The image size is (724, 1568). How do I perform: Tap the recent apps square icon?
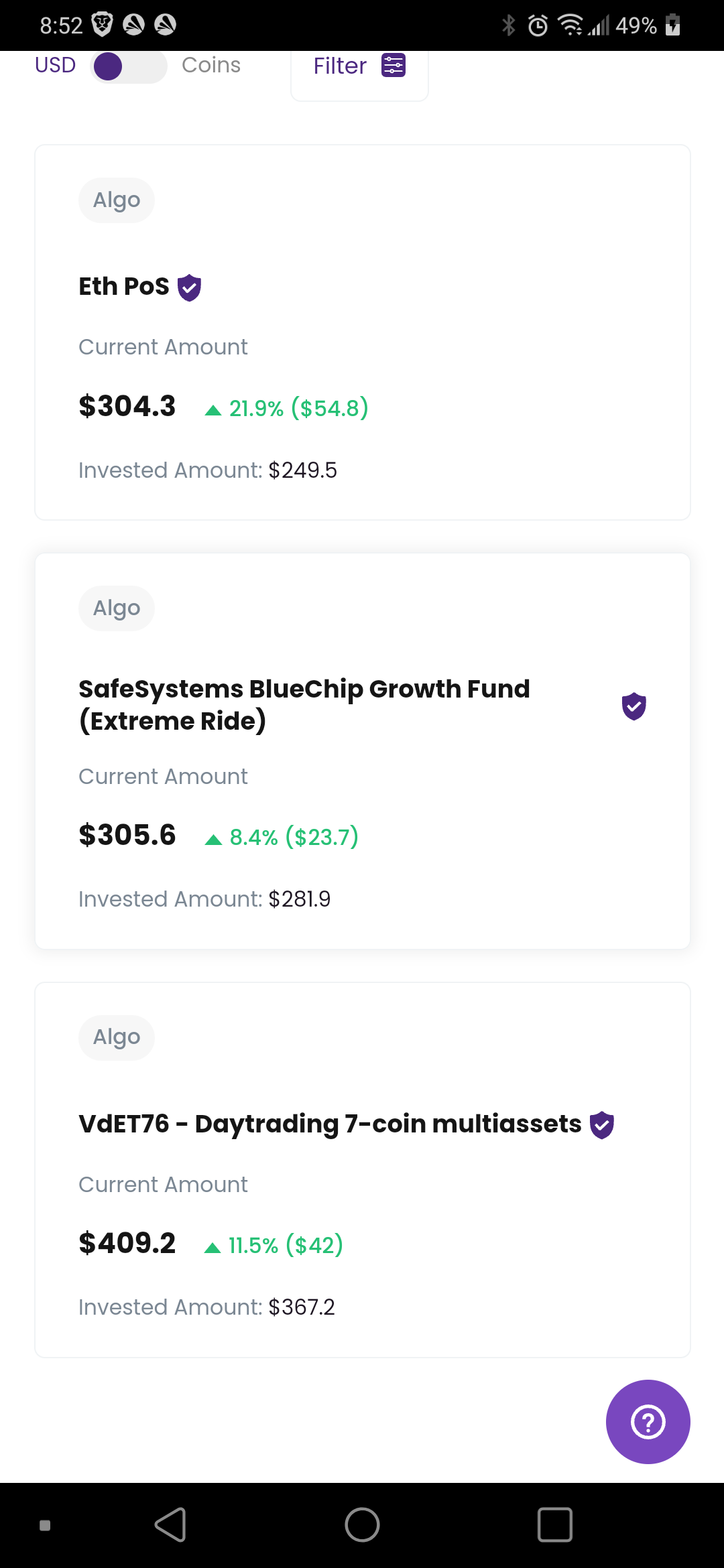pos(555,1525)
